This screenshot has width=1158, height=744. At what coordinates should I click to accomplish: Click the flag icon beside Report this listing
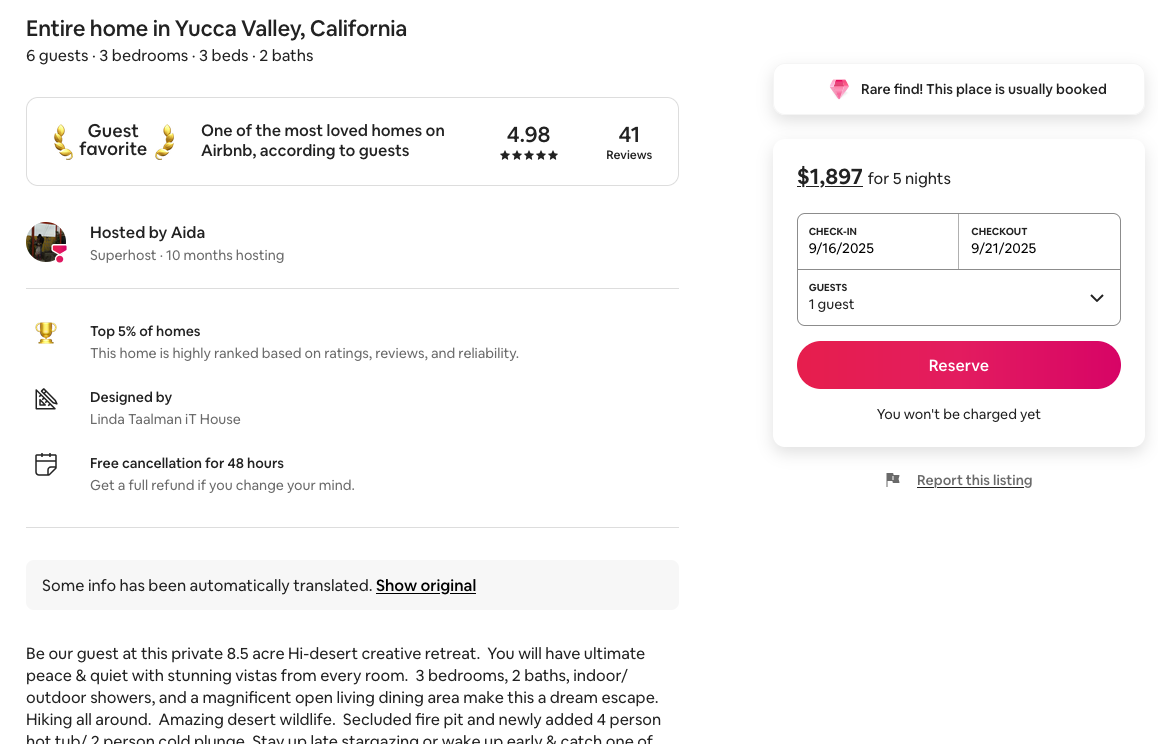coord(893,480)
